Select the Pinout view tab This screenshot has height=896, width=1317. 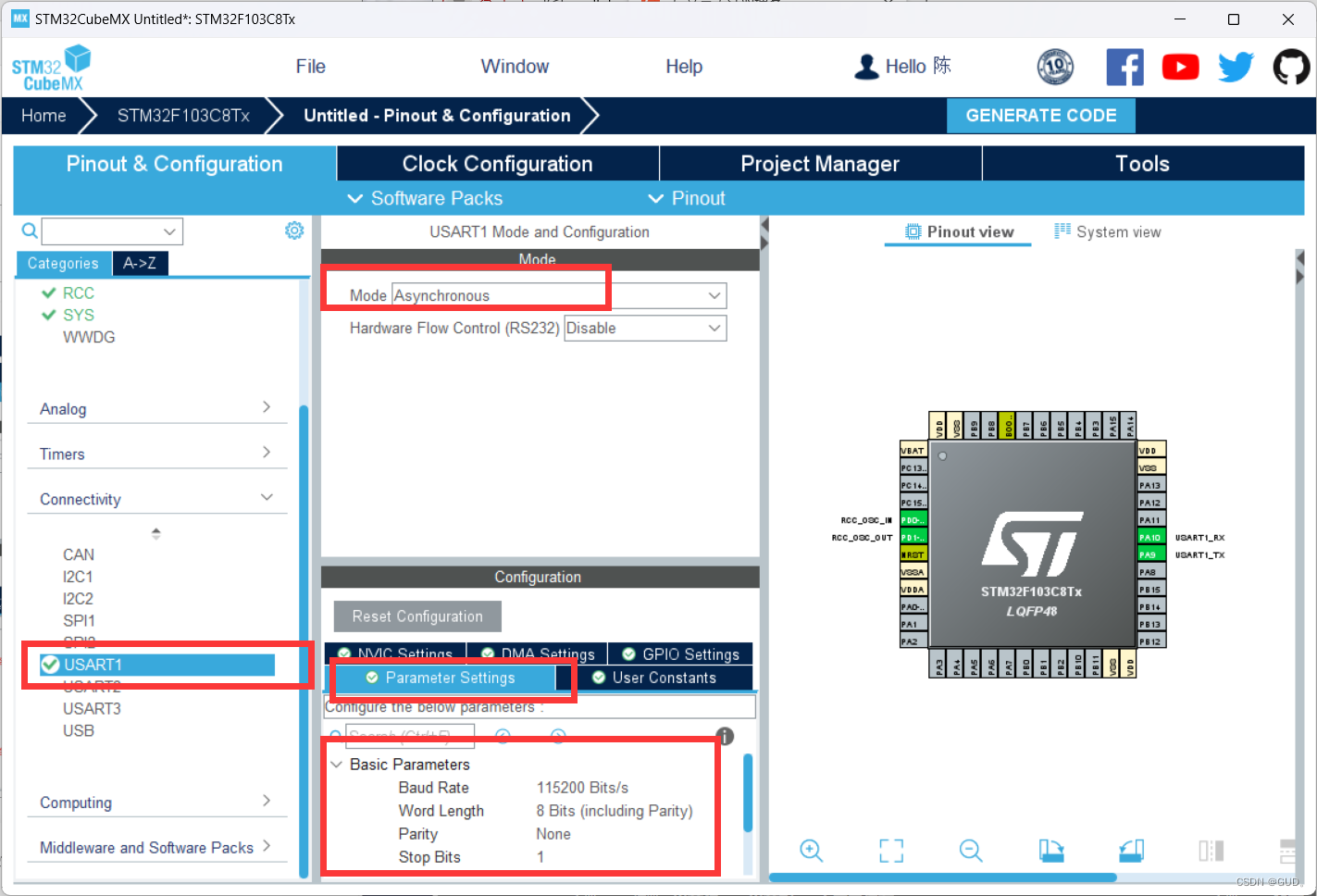coord(959,231)
